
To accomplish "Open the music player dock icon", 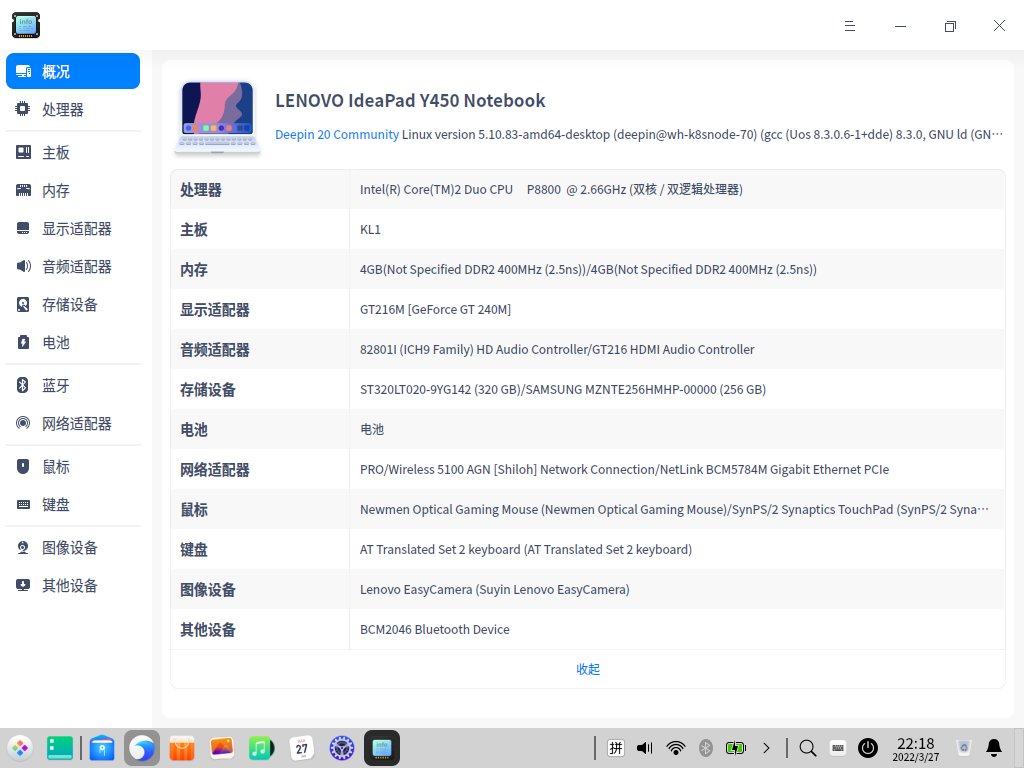I will (x=261, y=748).
